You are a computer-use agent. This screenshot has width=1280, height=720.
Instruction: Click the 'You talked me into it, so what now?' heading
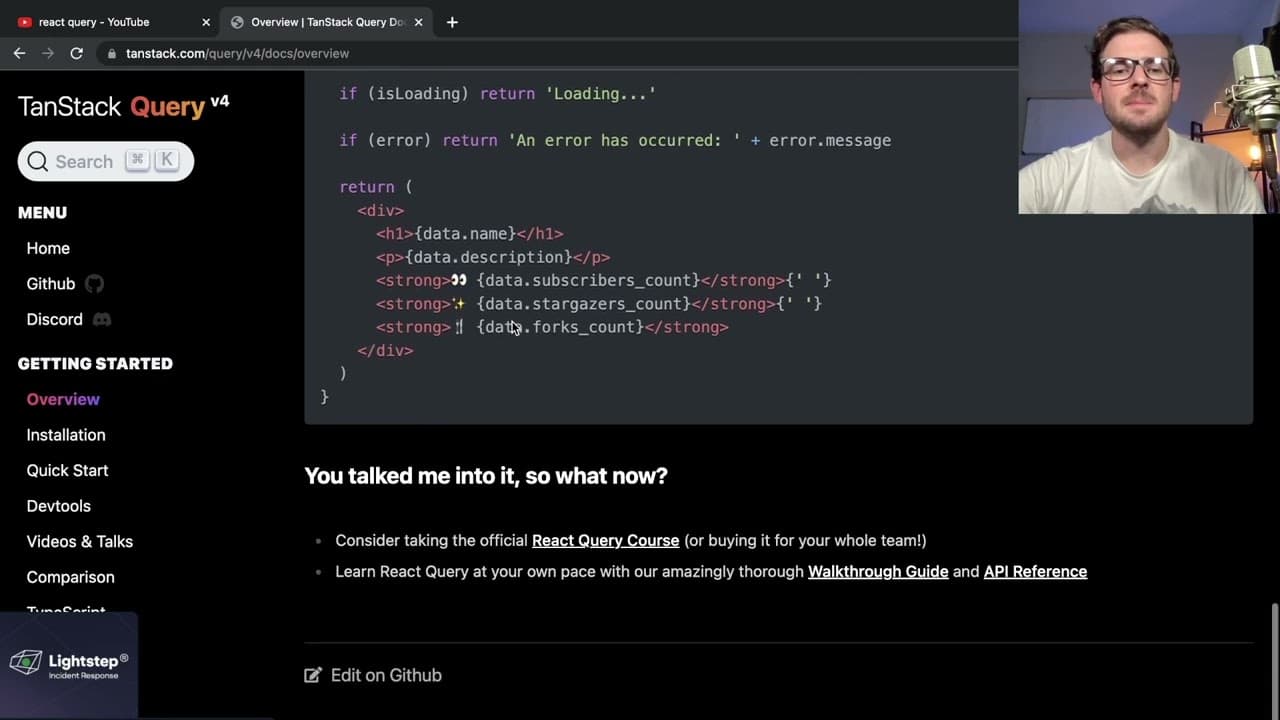(x=486, y=476)
